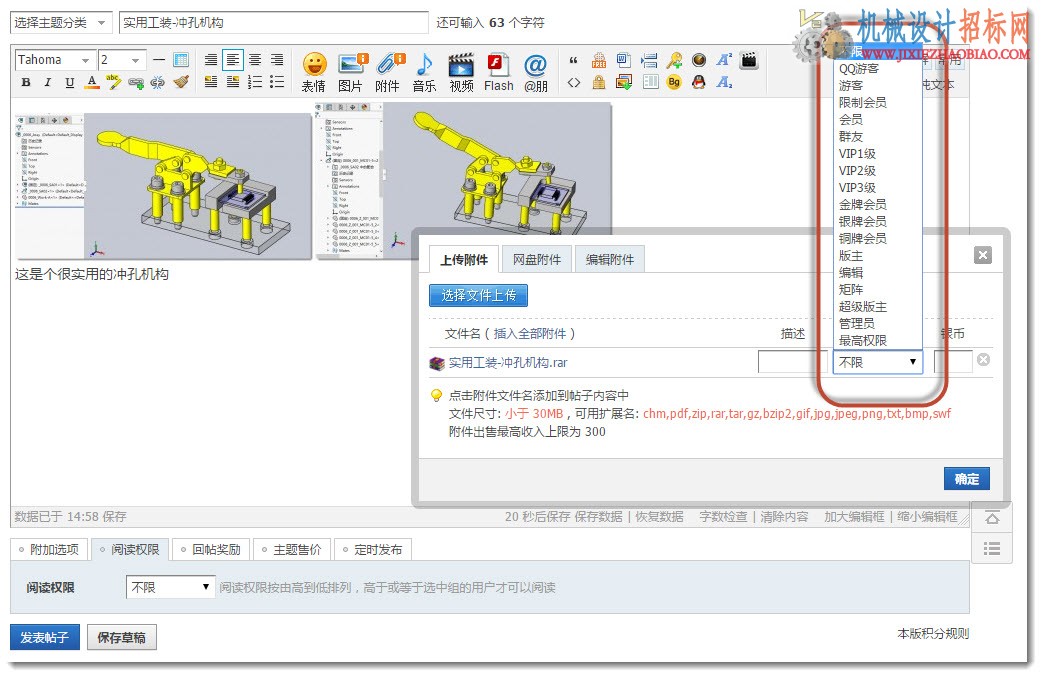The height and width of the screenshot is (677, 1042).
Task: Click the subscript A₂ icon
Action: point(724,82)
